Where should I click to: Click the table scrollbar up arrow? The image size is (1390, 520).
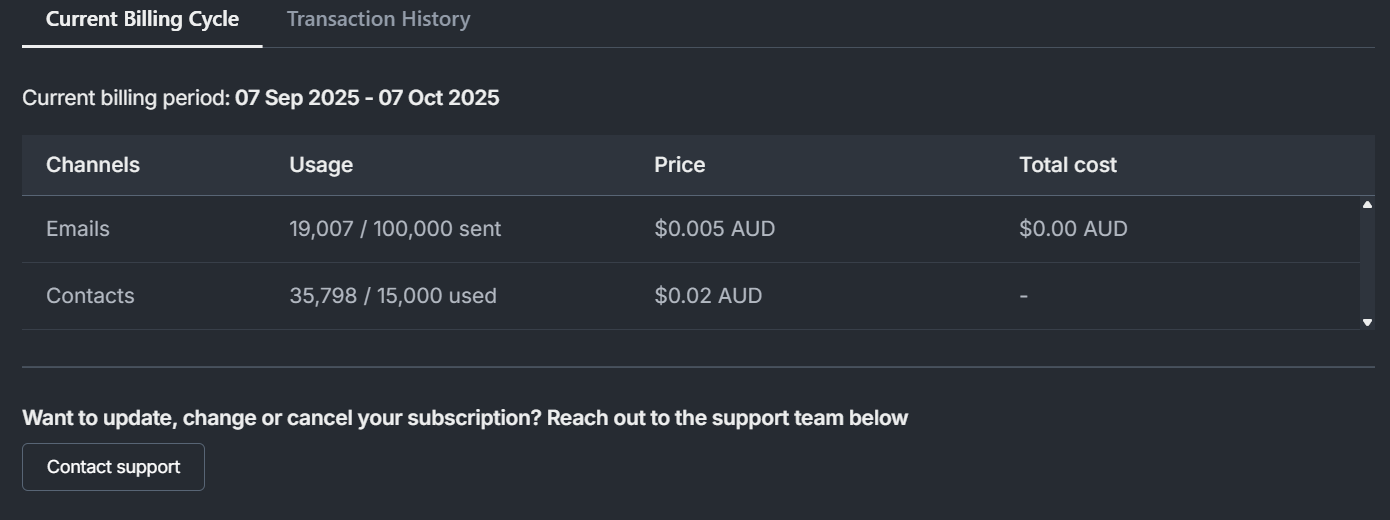pos(1367,205)
